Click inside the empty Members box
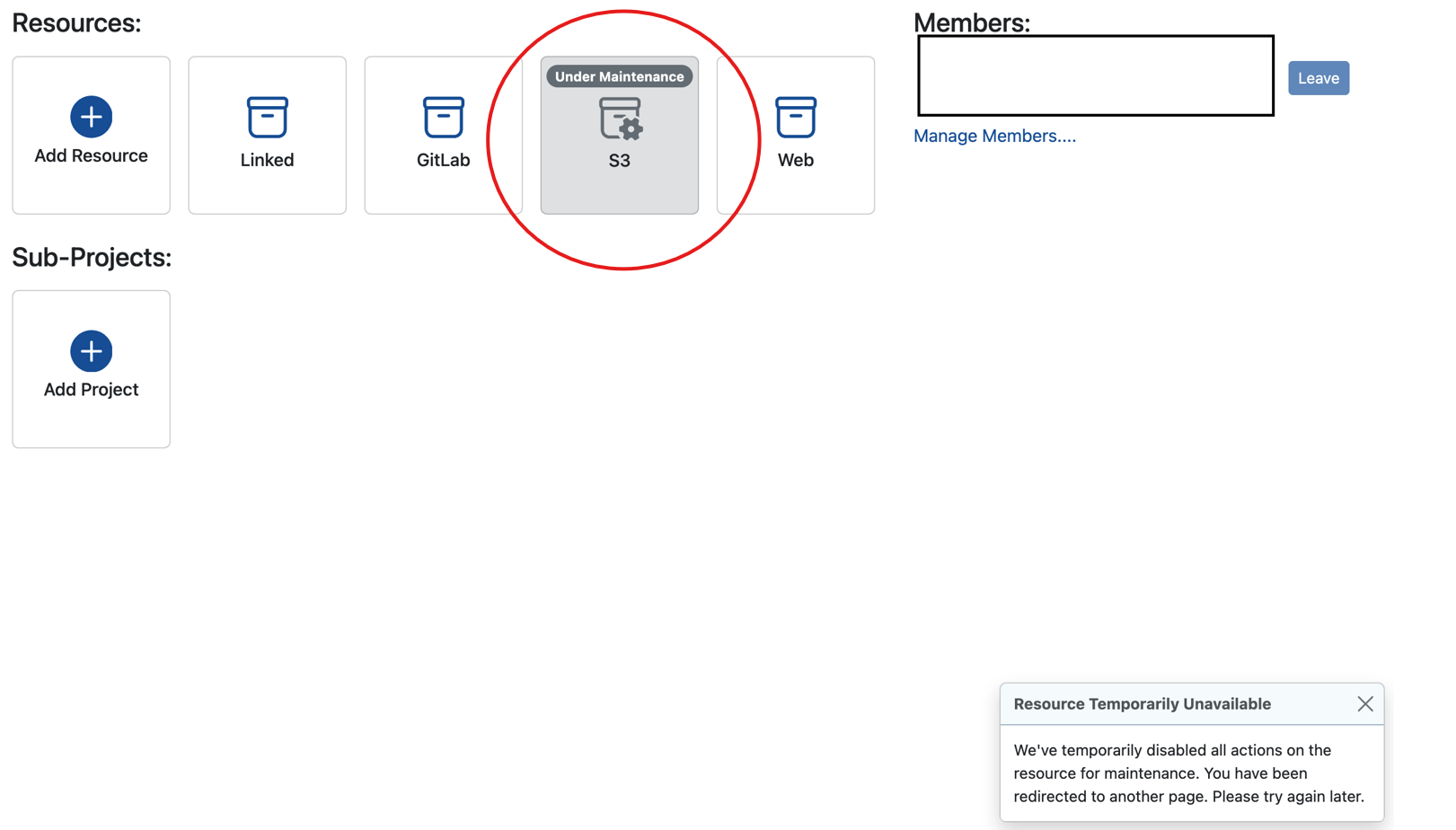Screen dimensions: 1456x830 pos(1095,76)
